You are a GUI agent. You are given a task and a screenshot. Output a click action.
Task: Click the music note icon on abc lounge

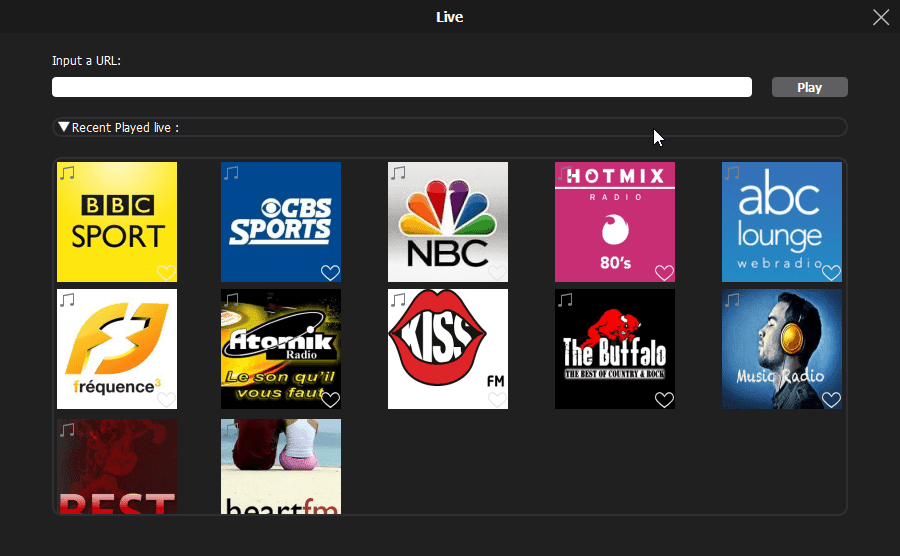(733, 173)
